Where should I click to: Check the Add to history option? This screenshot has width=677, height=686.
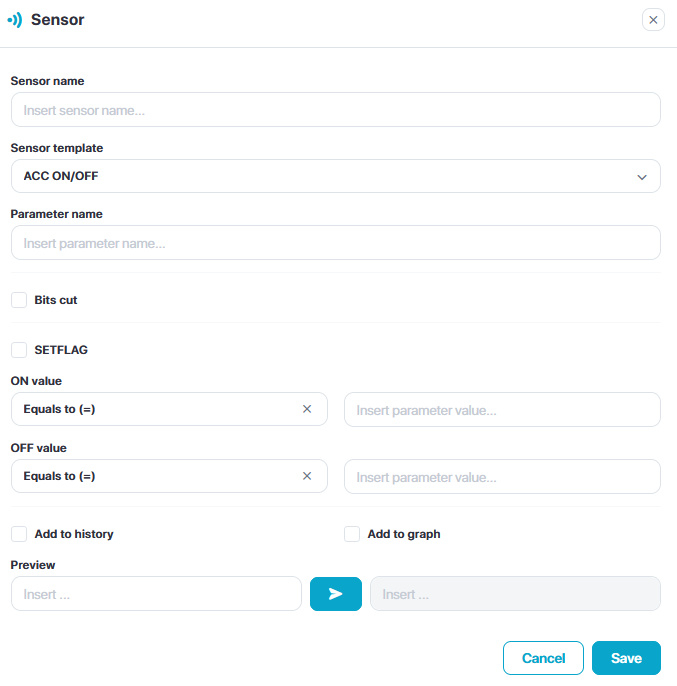click(x=19, y=534)
